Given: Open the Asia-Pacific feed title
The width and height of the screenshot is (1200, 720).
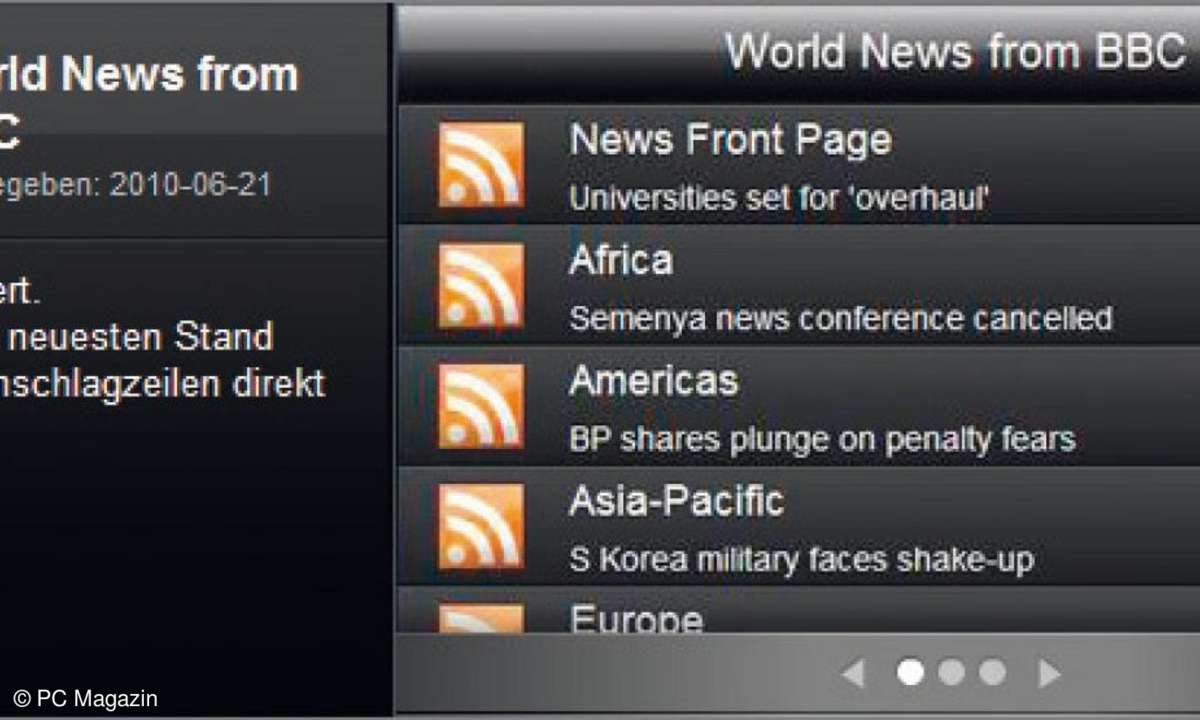Looking at the screenshot, I should click(x=677, y=501).
